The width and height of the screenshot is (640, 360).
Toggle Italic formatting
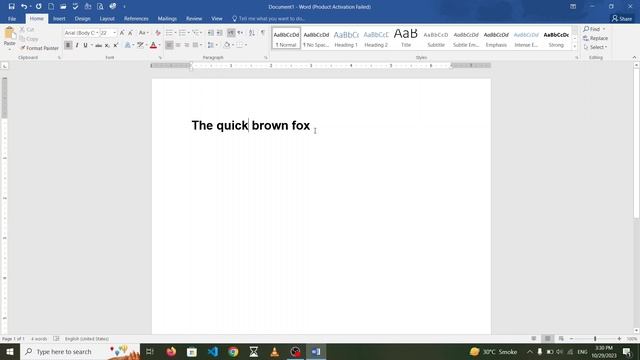pos(77,45)
